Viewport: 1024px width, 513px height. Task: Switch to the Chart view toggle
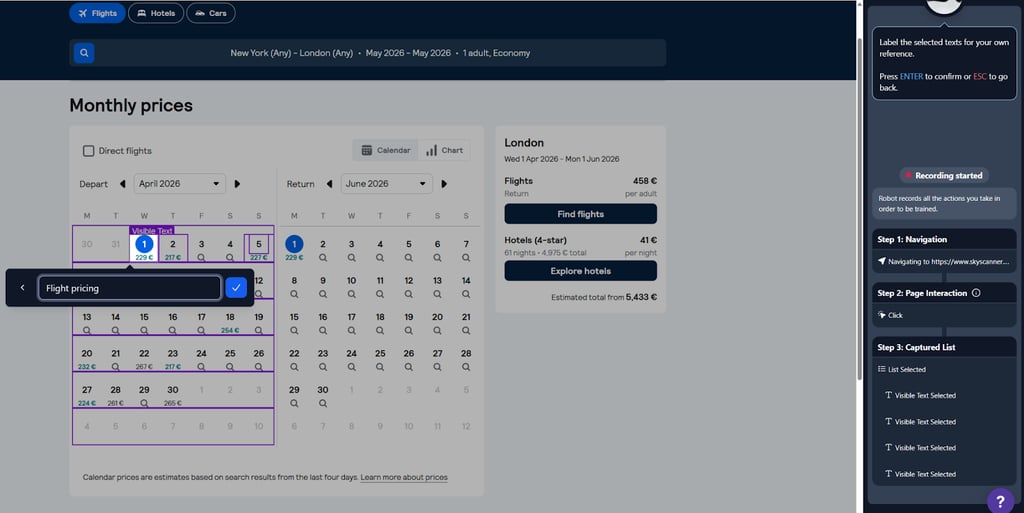[x=445, y=150]
